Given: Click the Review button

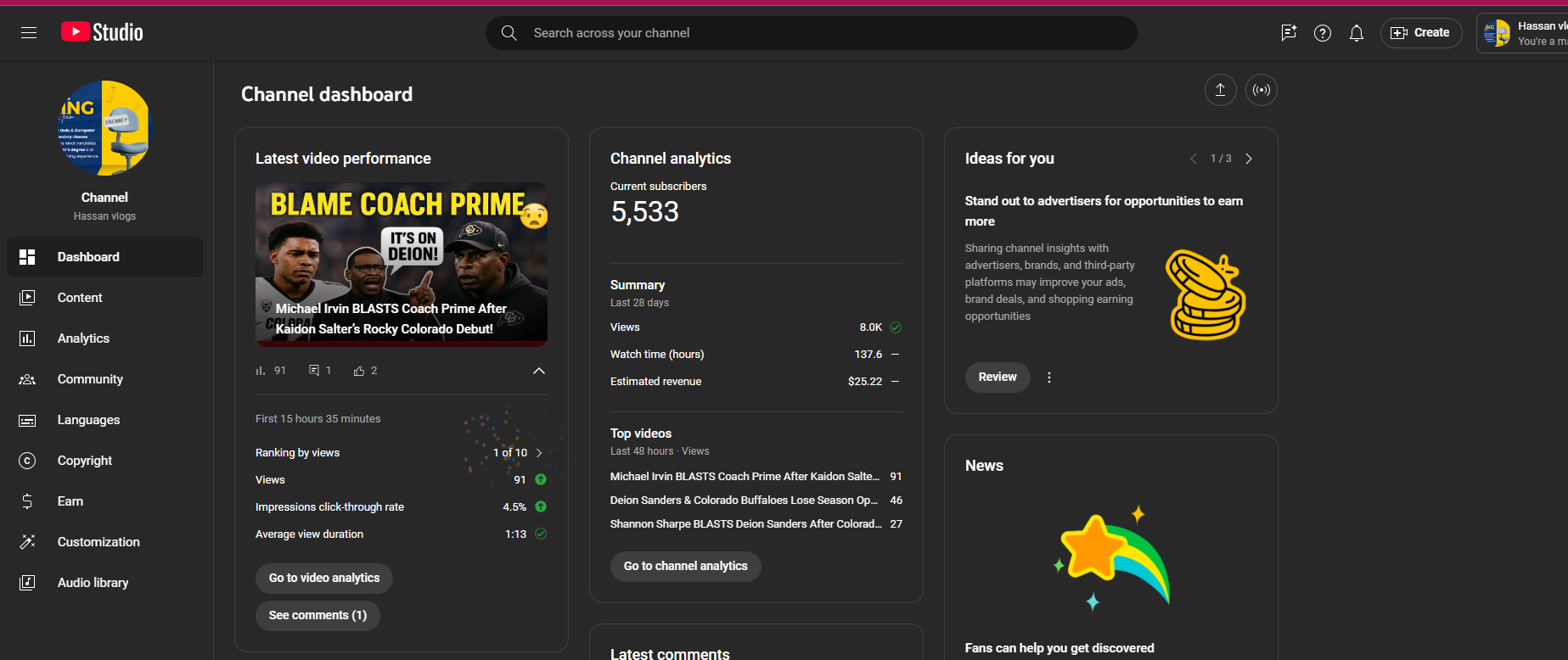Looking at the screenshot, I should pos(998,378).
